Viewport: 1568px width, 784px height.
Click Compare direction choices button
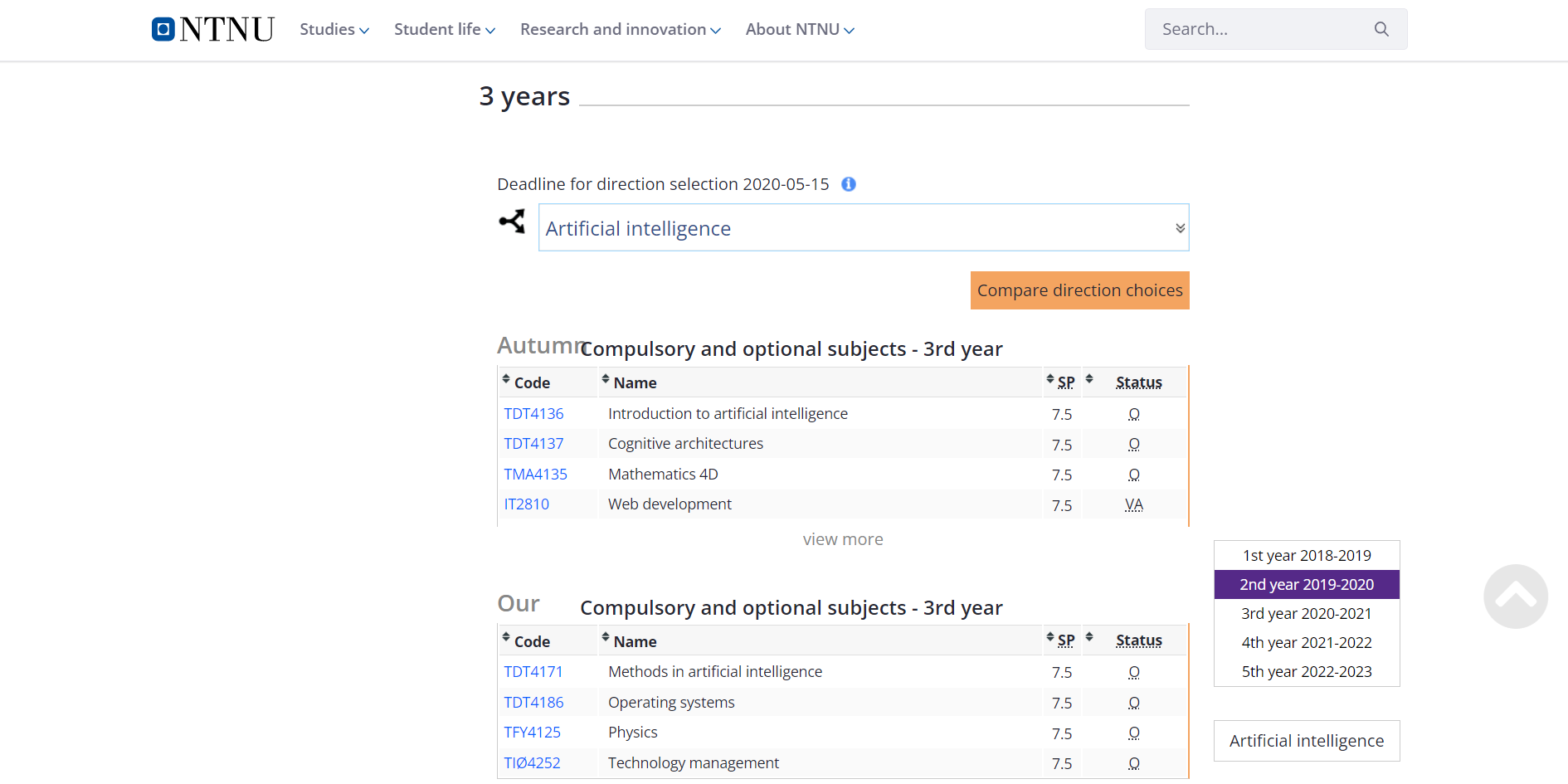(x=1079, y=290)
